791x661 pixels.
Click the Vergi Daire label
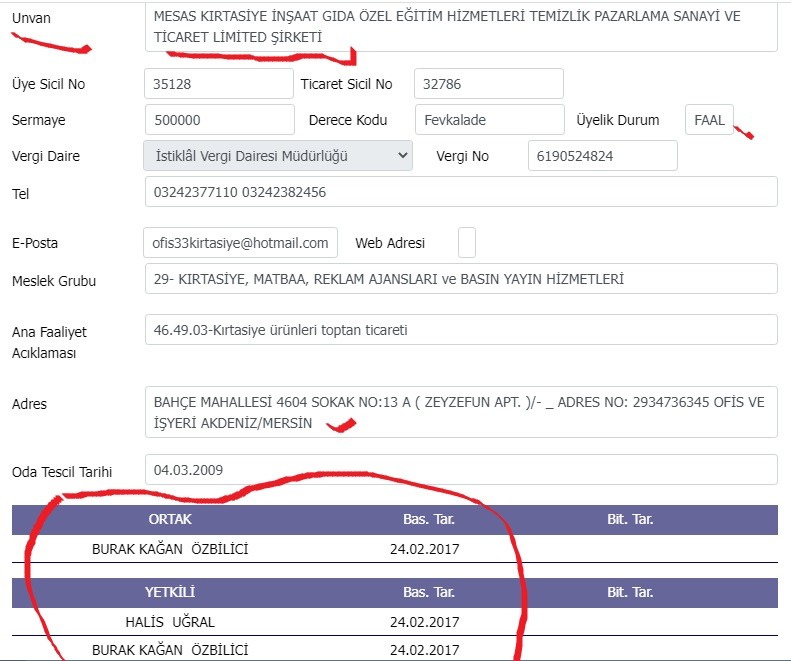(x=46, y=156)
